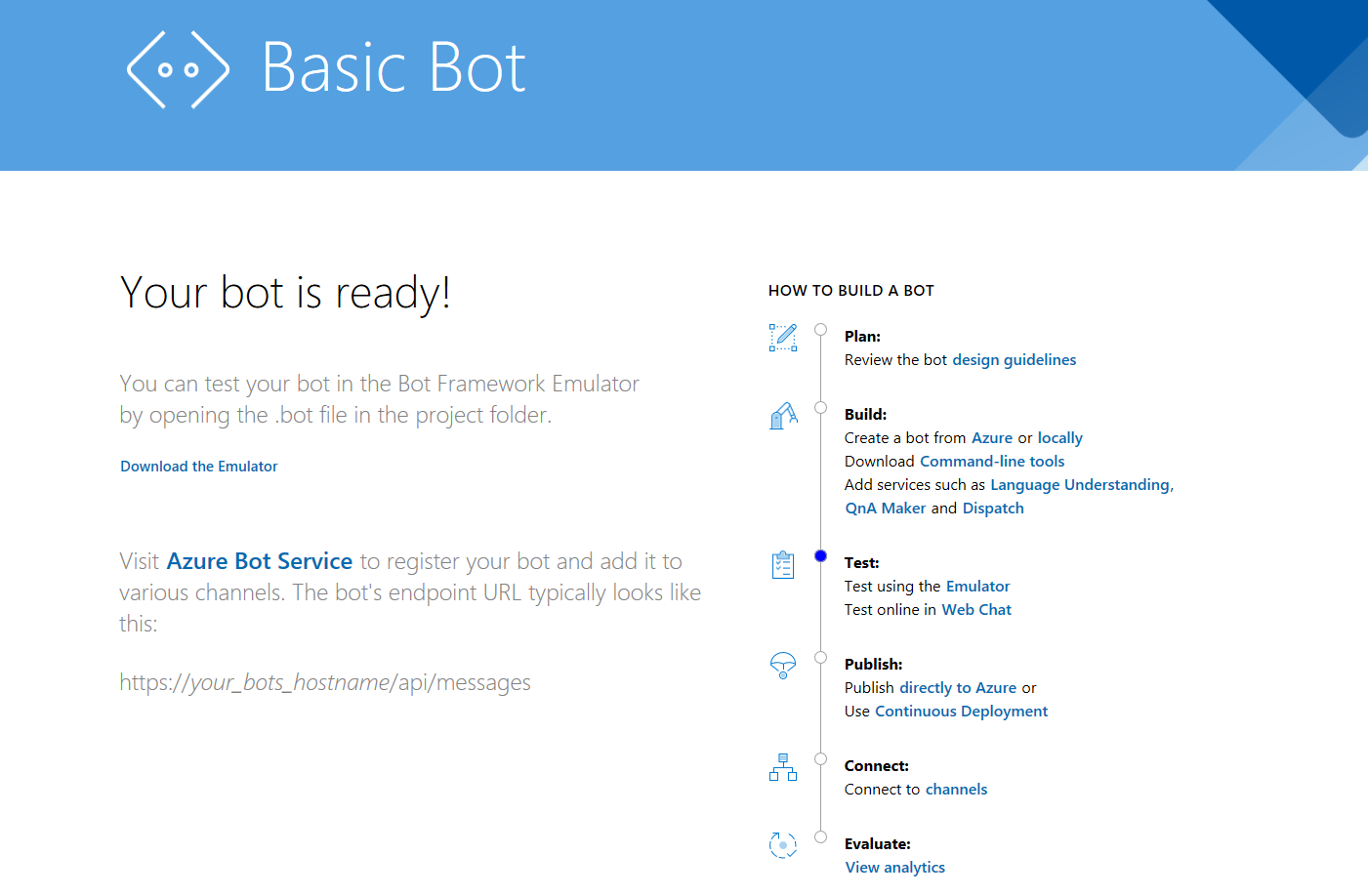This screenshot has width=1368, height=896.
Task: Click the Evaluate analytics circle icon
Action: tap(783, 844)
